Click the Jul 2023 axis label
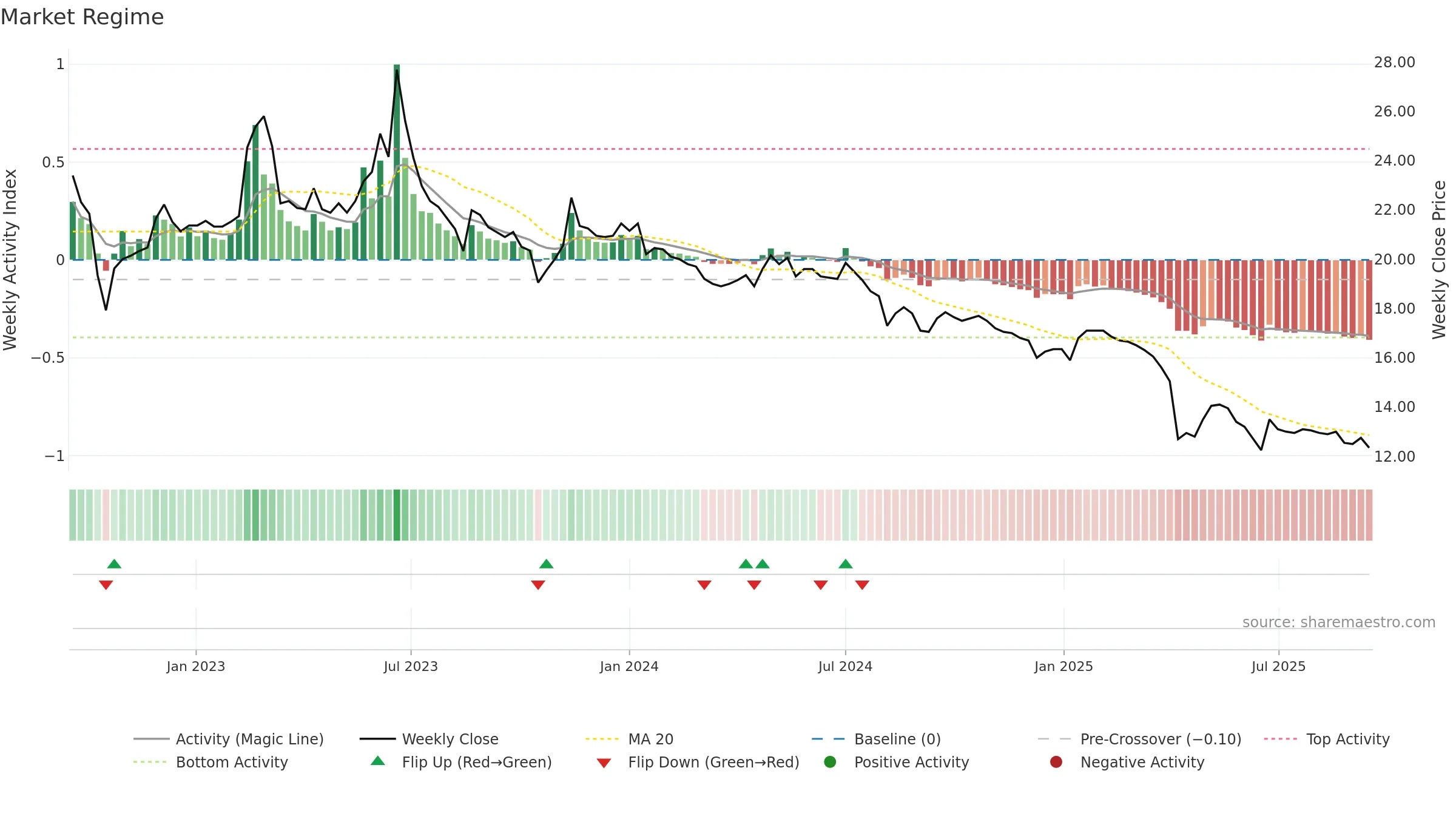Image resolution: width=1456 pixels, height=819 pixels. point(411,666)
